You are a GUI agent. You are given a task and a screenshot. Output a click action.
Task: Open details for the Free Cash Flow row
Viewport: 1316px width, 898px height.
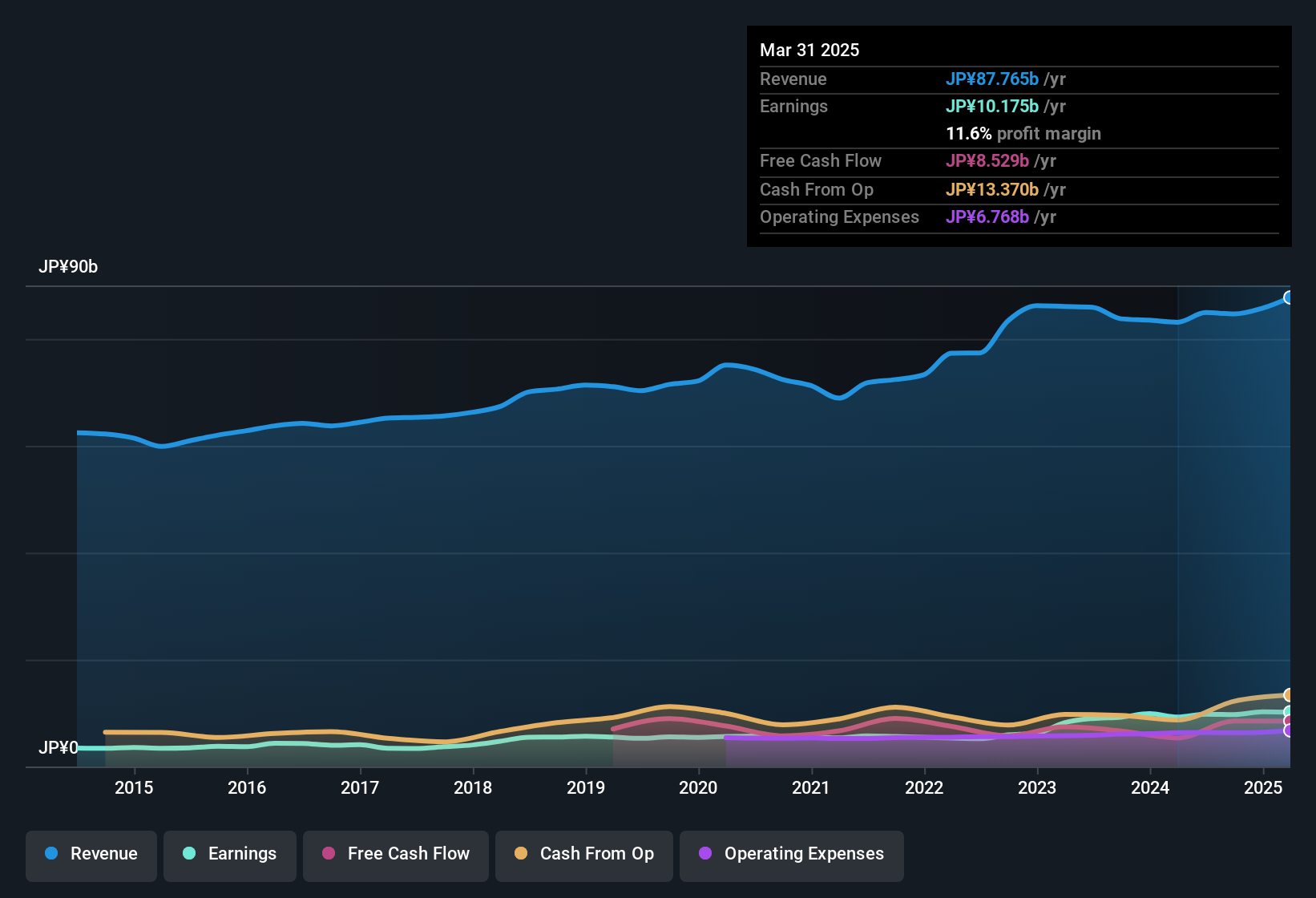(821, 161)
